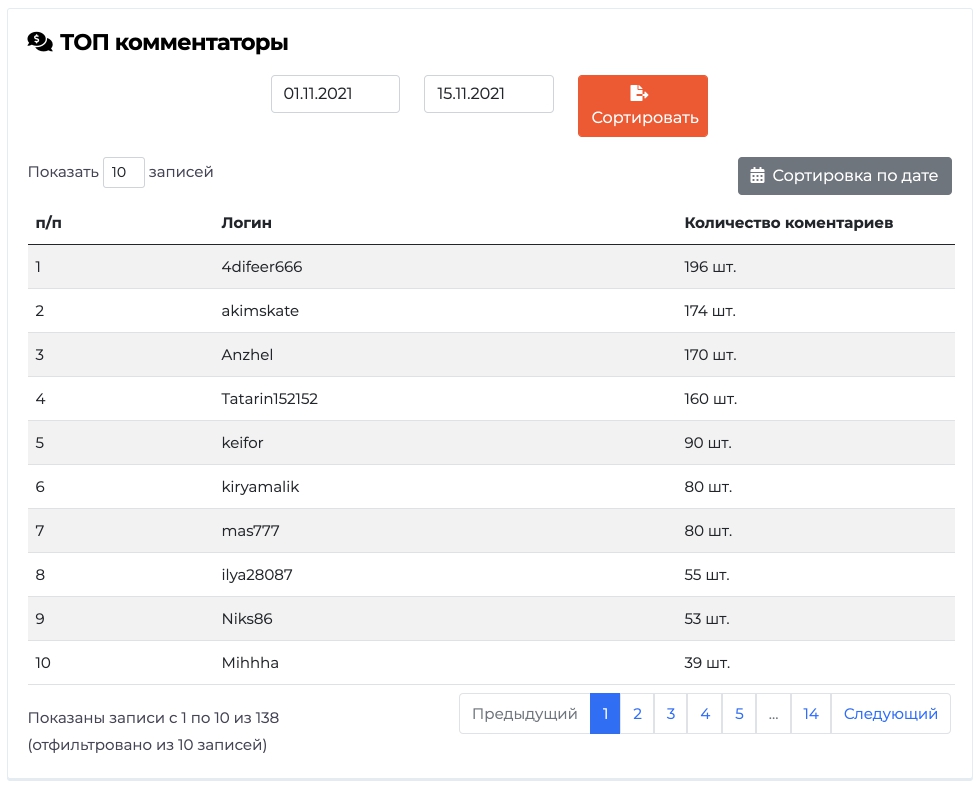Open the start date field 01.11.2021
Viewport: 980px width, 792px height.
click(x=335, y=94)
